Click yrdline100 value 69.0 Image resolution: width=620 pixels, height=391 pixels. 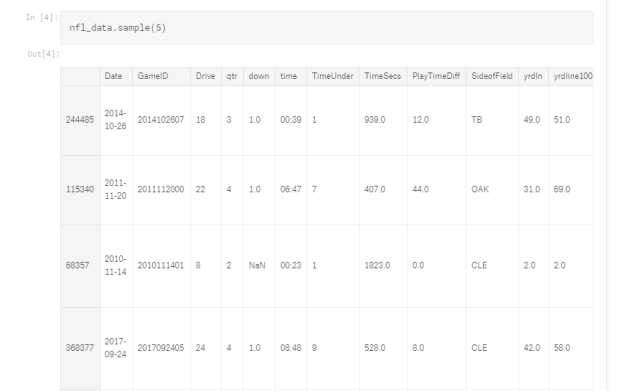pos(562,189)
